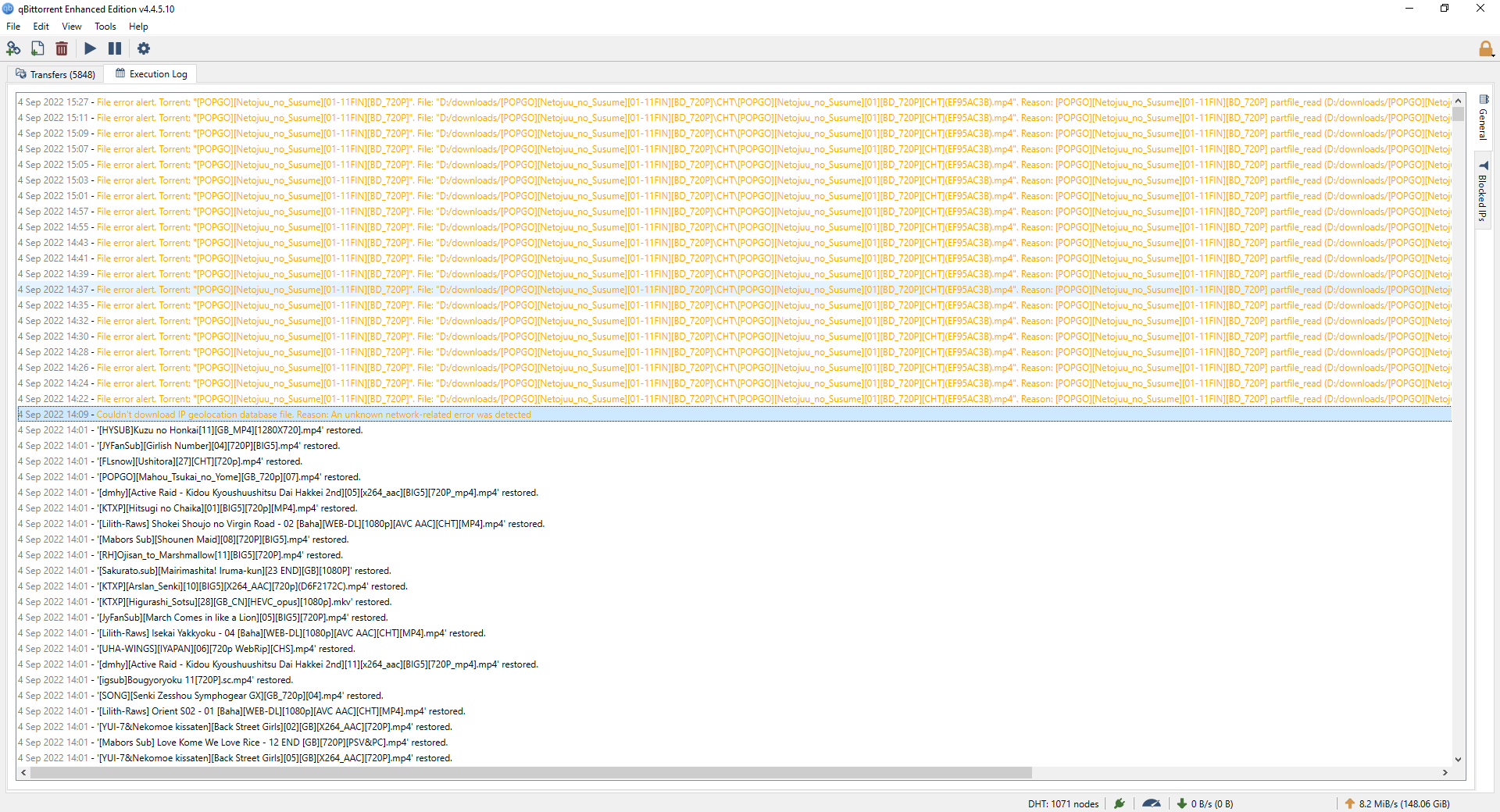This screenshot has width=1500, height=812.
Task: Select the 15:05 file error log entry
Action: (x=734, y=165)
